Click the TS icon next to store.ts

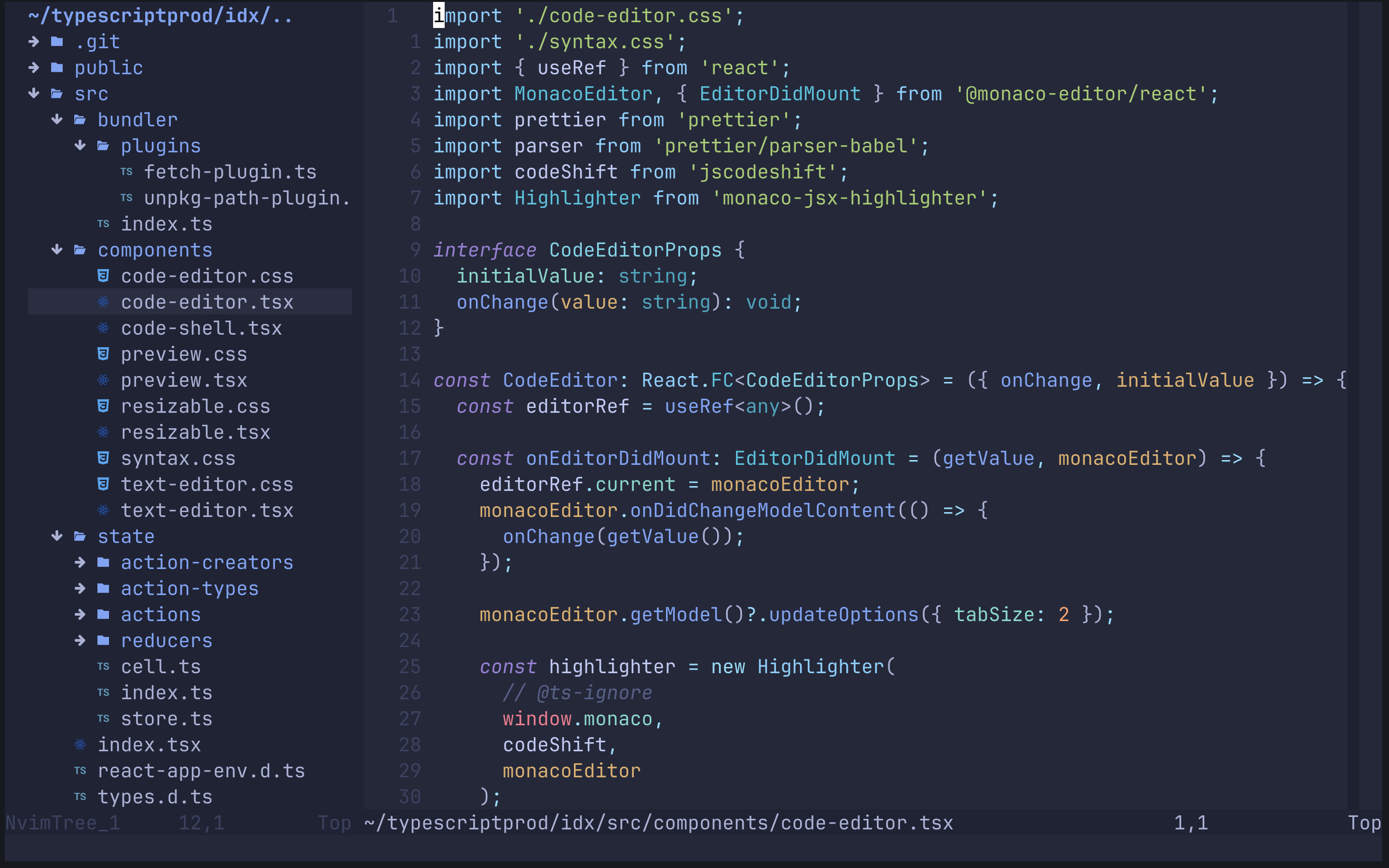103,719
